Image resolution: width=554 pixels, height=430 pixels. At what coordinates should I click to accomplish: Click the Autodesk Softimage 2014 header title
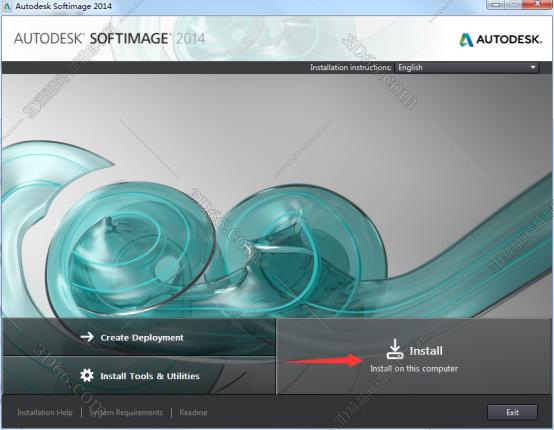tap(110, 39)
